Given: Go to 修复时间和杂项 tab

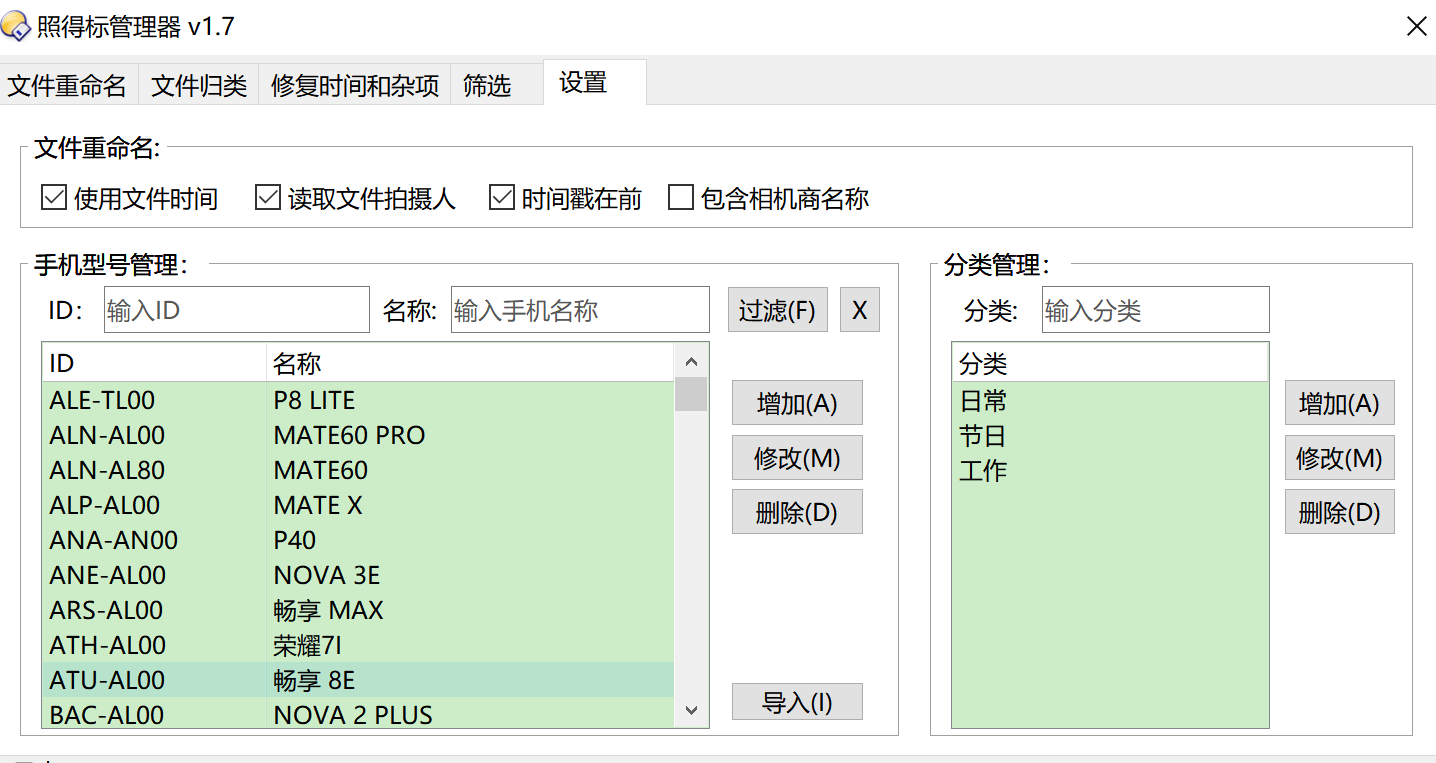Looking at the screenshot, I should pos(355,86).
